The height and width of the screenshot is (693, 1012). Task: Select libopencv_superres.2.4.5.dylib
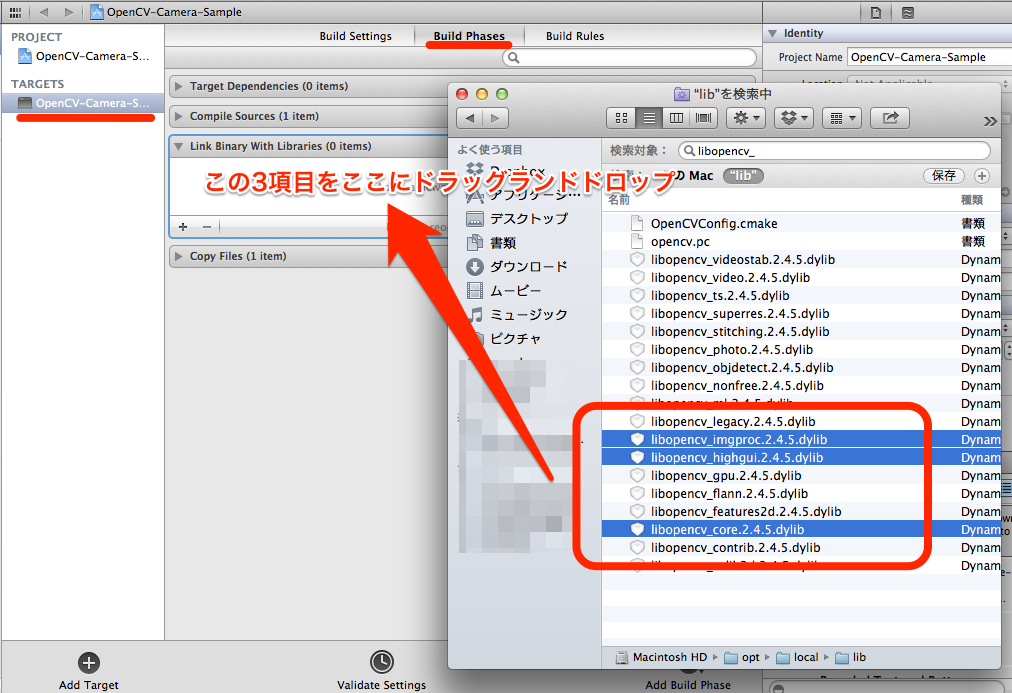click(x=801, y=314)
